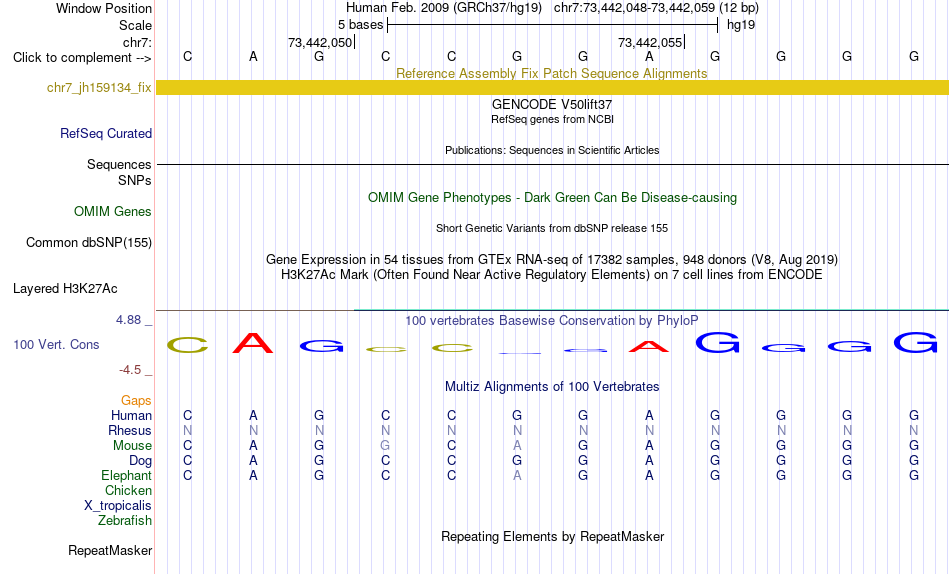Screen dimensions: 950x574
Task: Open Common dbSNP(155) track settings label
Action: 89,242
